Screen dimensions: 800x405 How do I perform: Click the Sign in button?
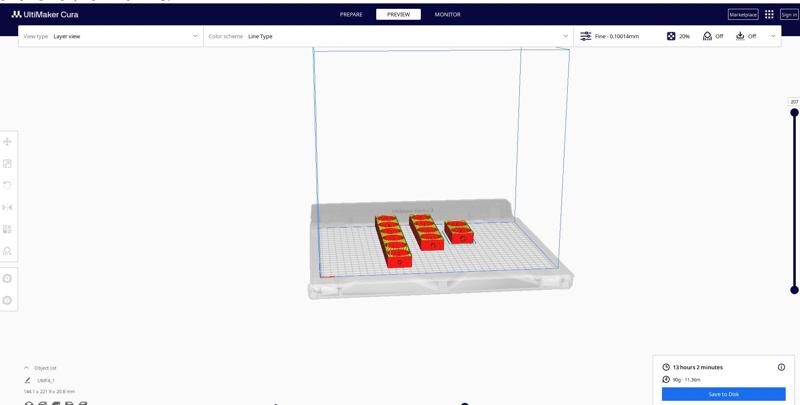click(x=789, y=15)
